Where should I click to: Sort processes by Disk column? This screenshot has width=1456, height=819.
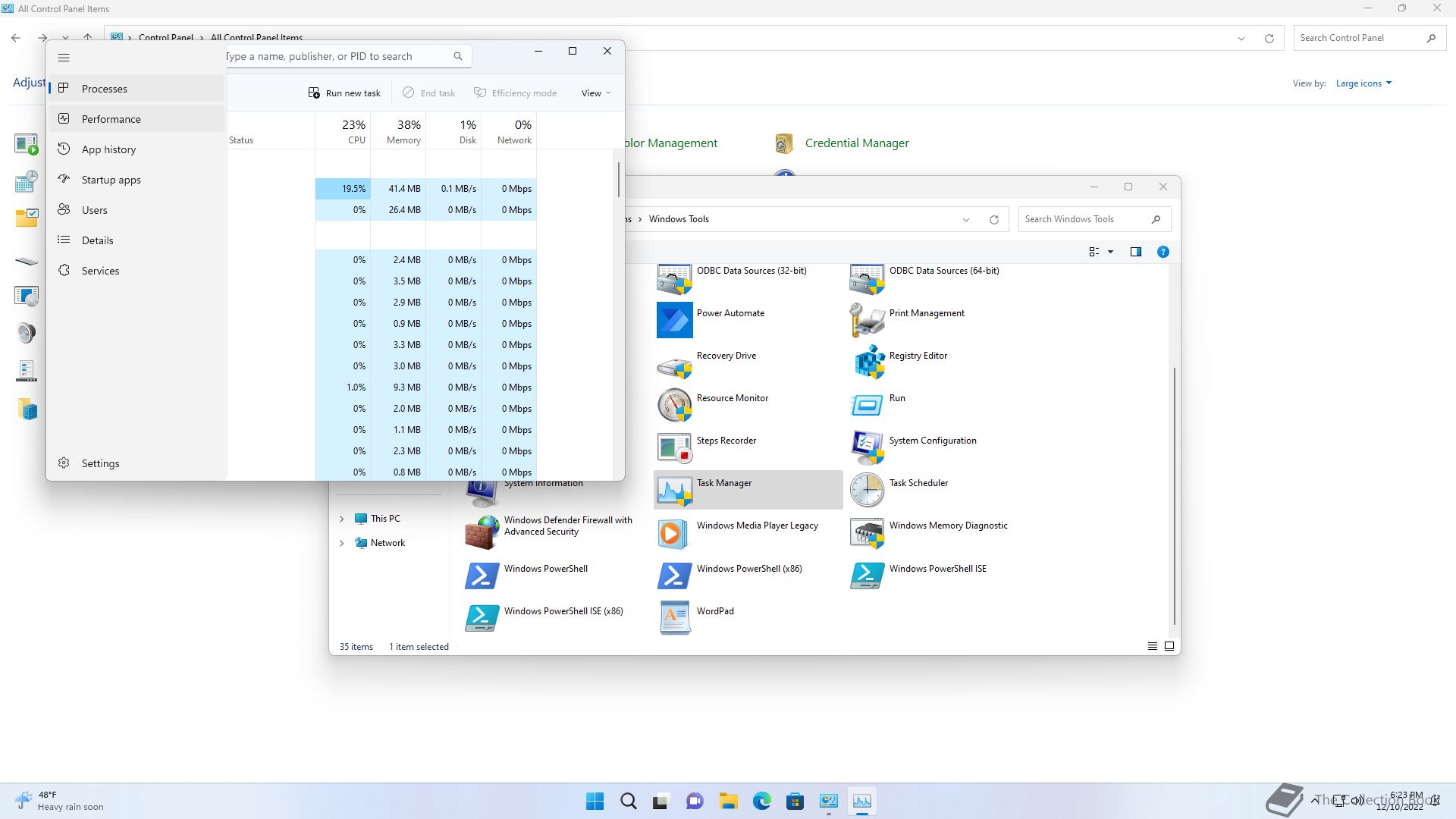(x=453, y=130)
